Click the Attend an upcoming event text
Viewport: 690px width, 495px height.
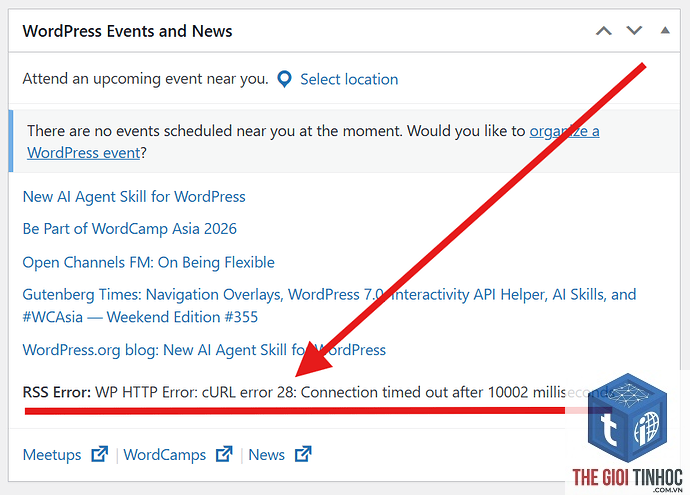(x=145, y=79)
